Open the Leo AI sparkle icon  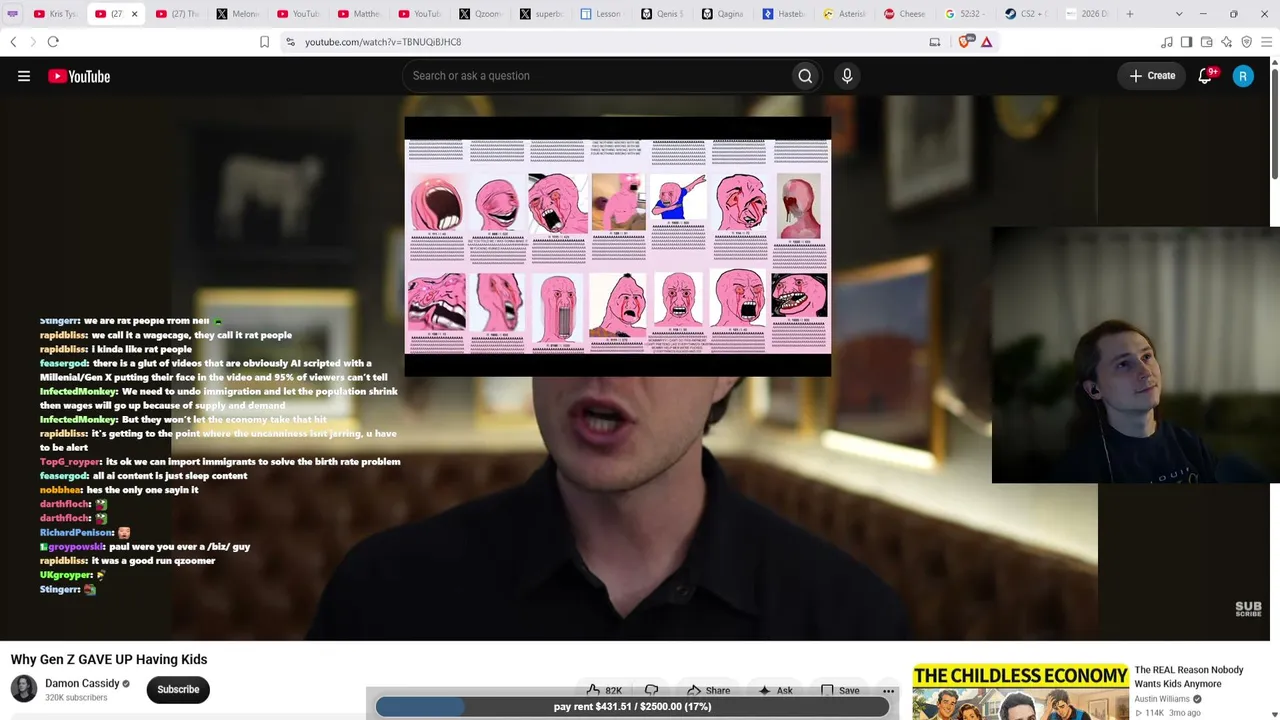1226,42
